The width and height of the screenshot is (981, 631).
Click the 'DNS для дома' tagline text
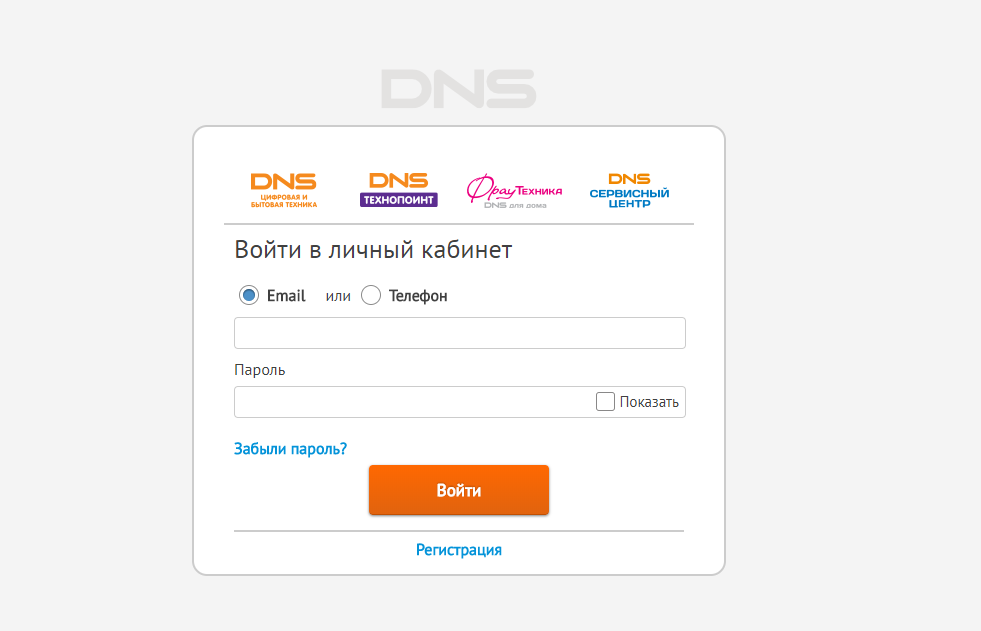(514, 205)
